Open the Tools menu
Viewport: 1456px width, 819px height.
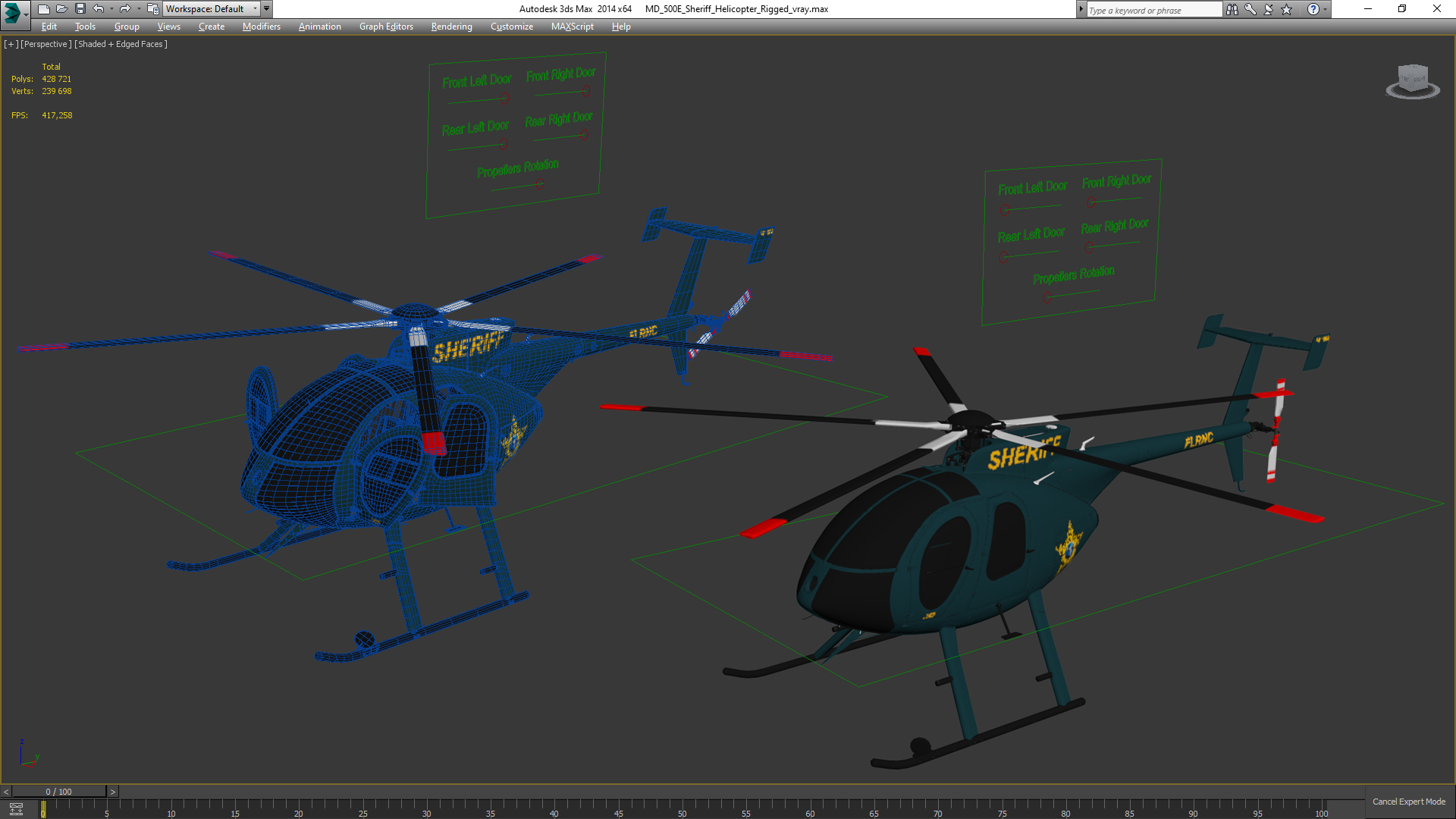(x=85, y=27)
